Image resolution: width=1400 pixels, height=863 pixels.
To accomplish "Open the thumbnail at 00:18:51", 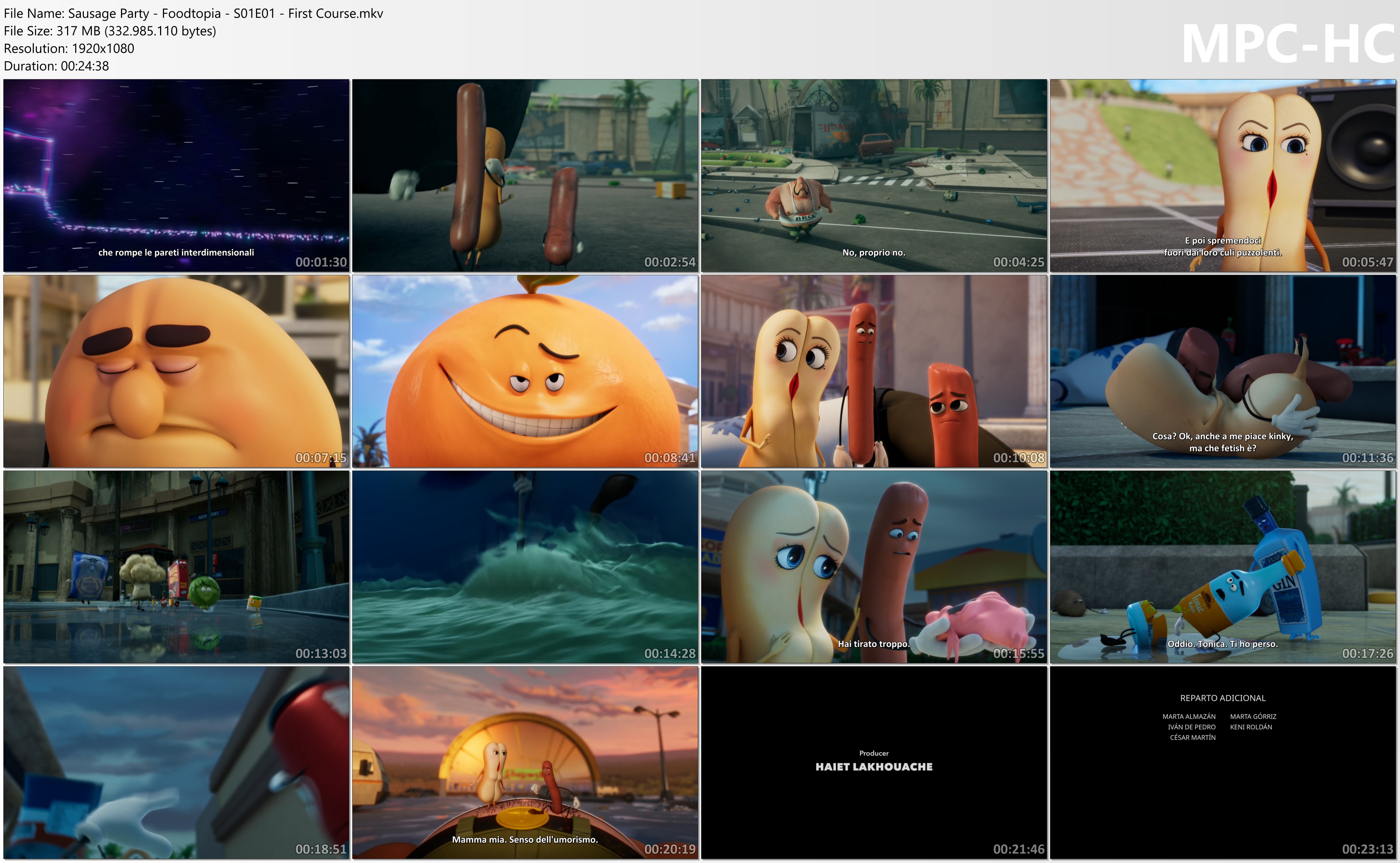I will point(176,762).
